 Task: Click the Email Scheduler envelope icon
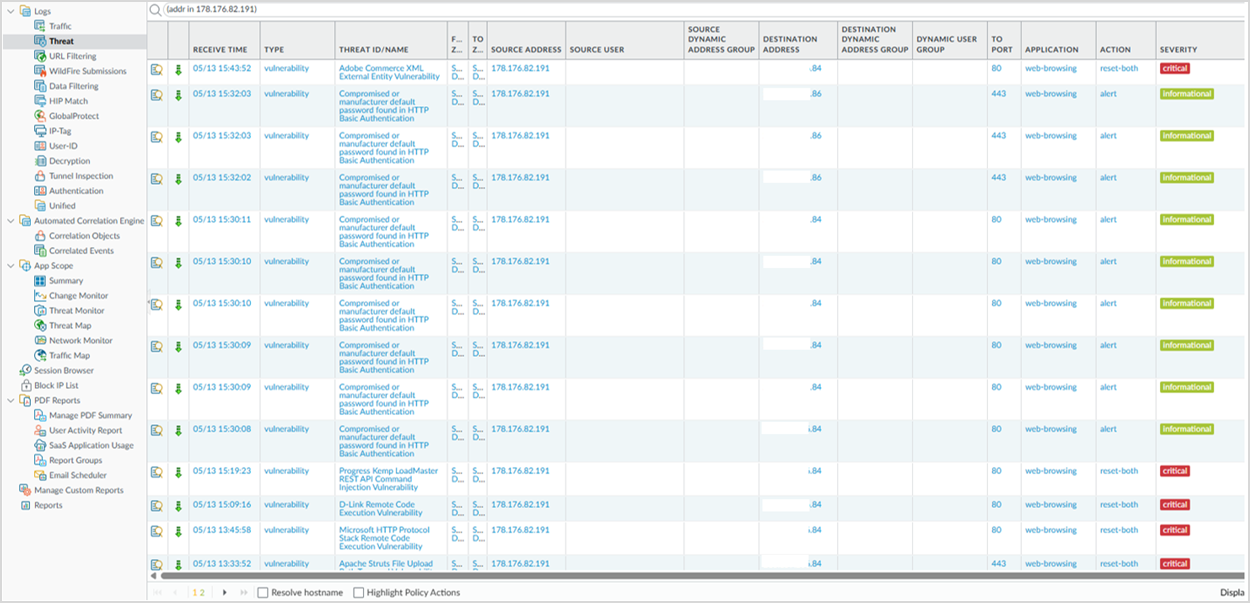pos(40,476)
